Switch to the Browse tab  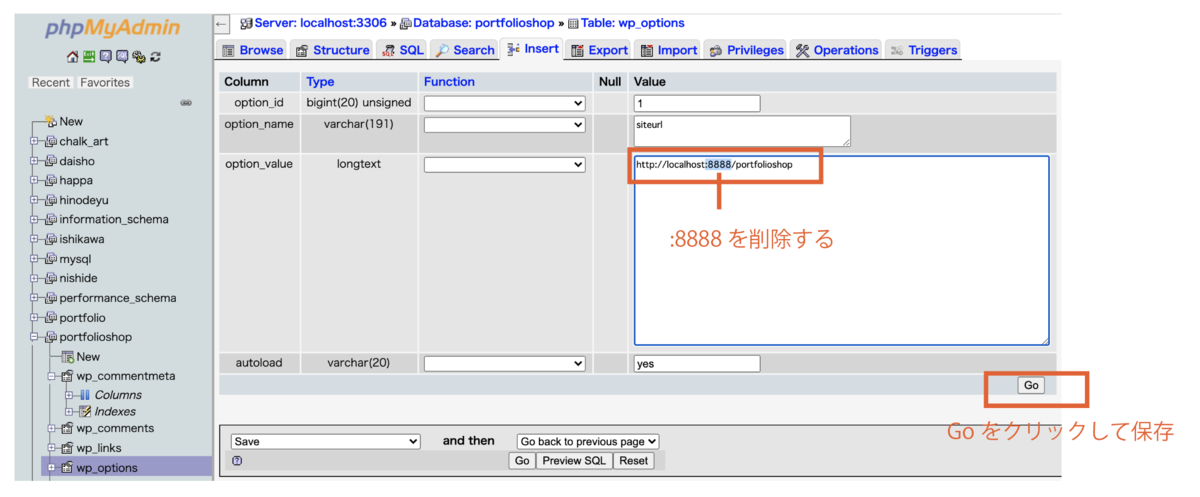pos(252,50)
